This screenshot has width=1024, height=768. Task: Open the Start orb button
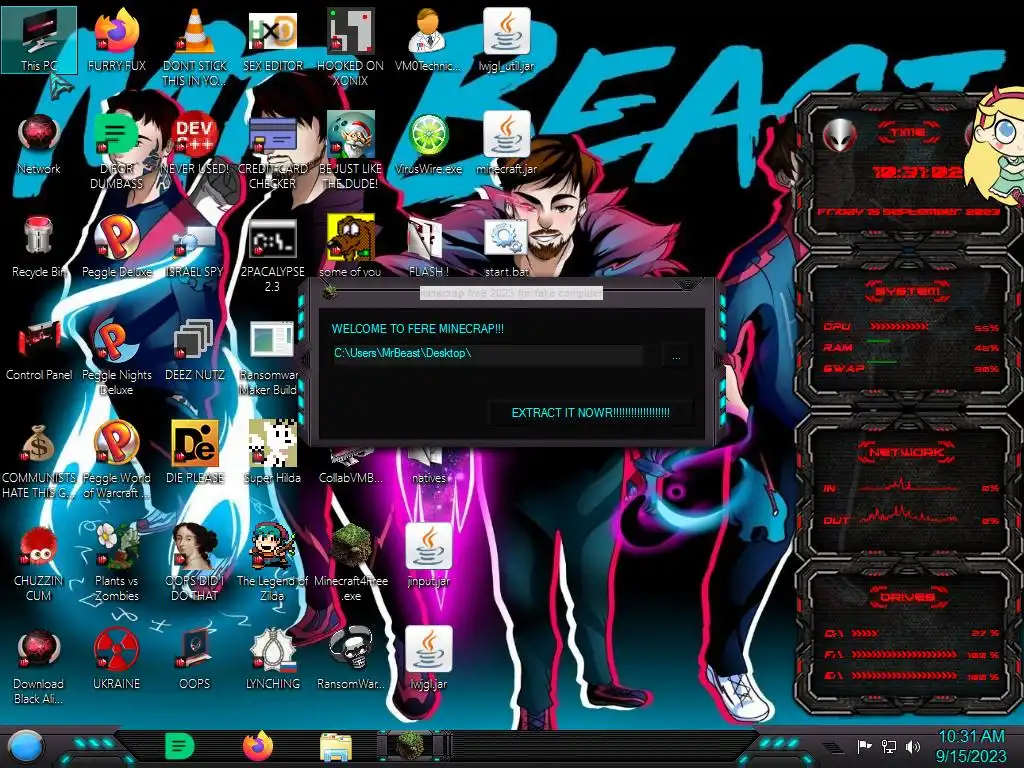click(26, 747)
